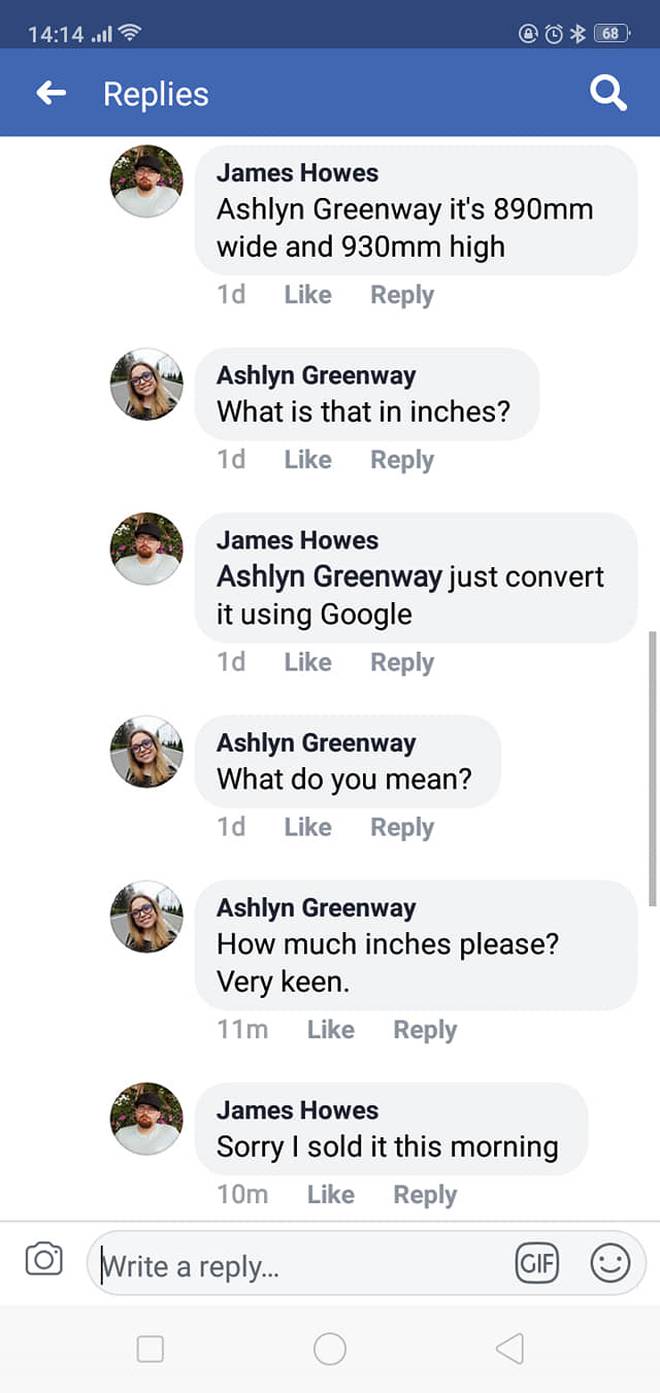Open recent apps with the square button
This screenshot has height=1393, width=660.
[150, 1349]
